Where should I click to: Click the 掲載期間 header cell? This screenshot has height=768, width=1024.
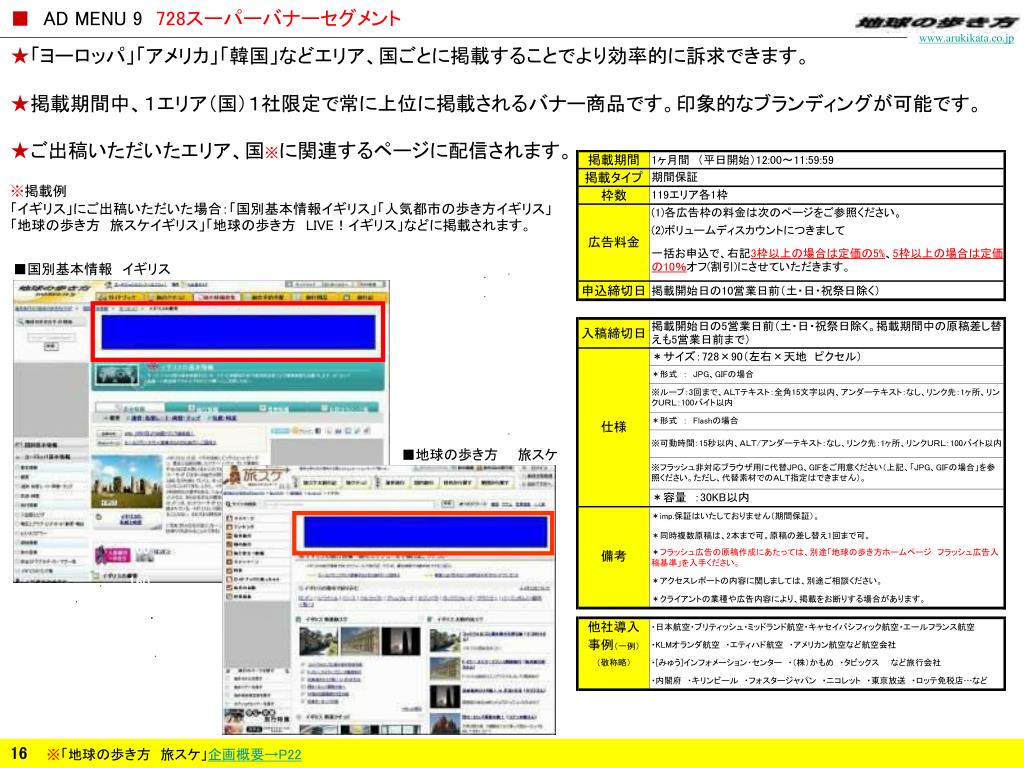613,160
